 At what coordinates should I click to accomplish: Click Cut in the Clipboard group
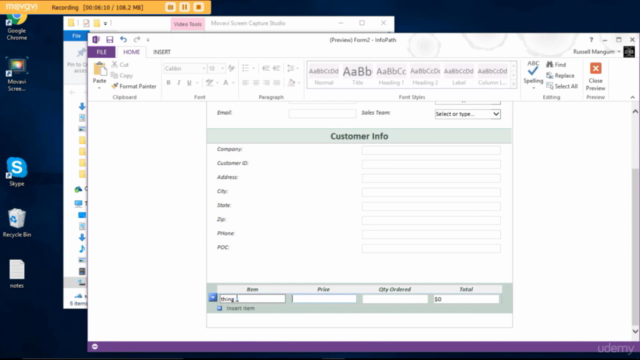point(120,64)
